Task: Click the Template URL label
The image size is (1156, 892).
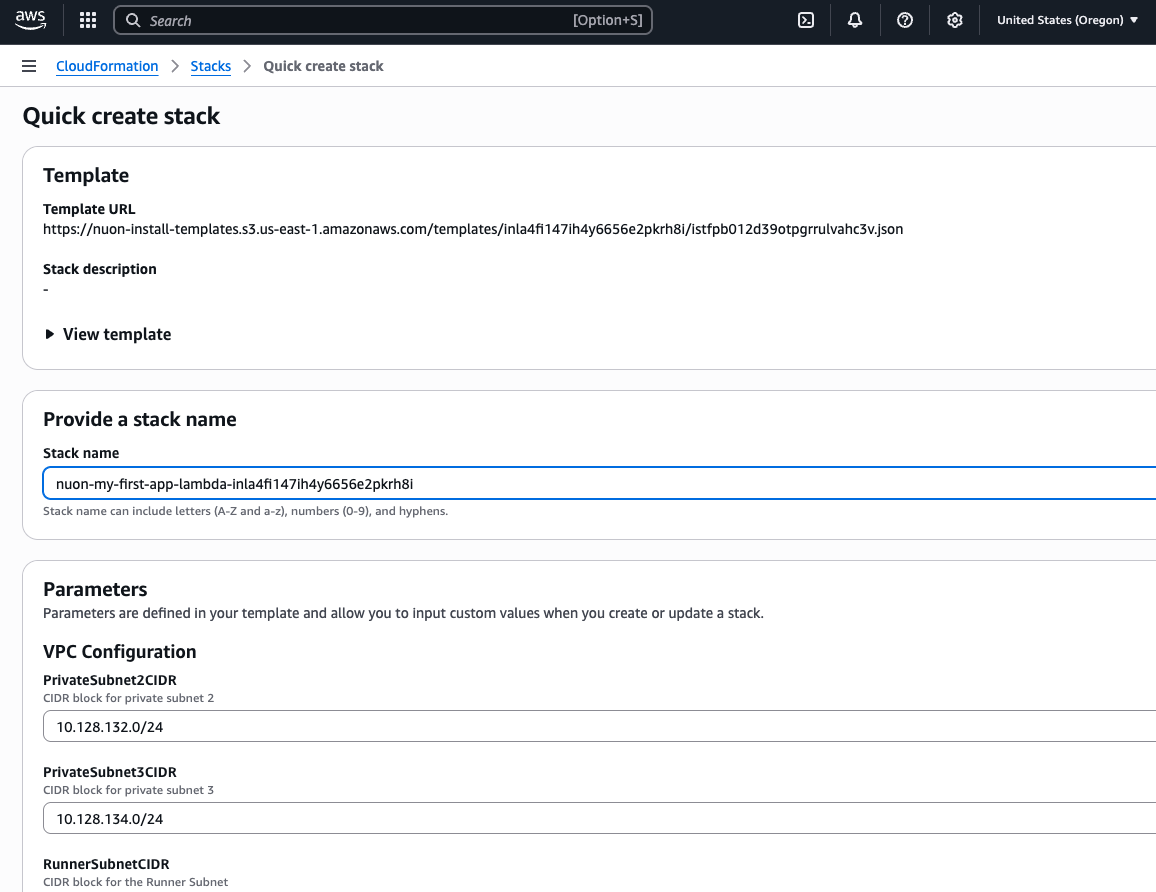Action: (89, 209)
